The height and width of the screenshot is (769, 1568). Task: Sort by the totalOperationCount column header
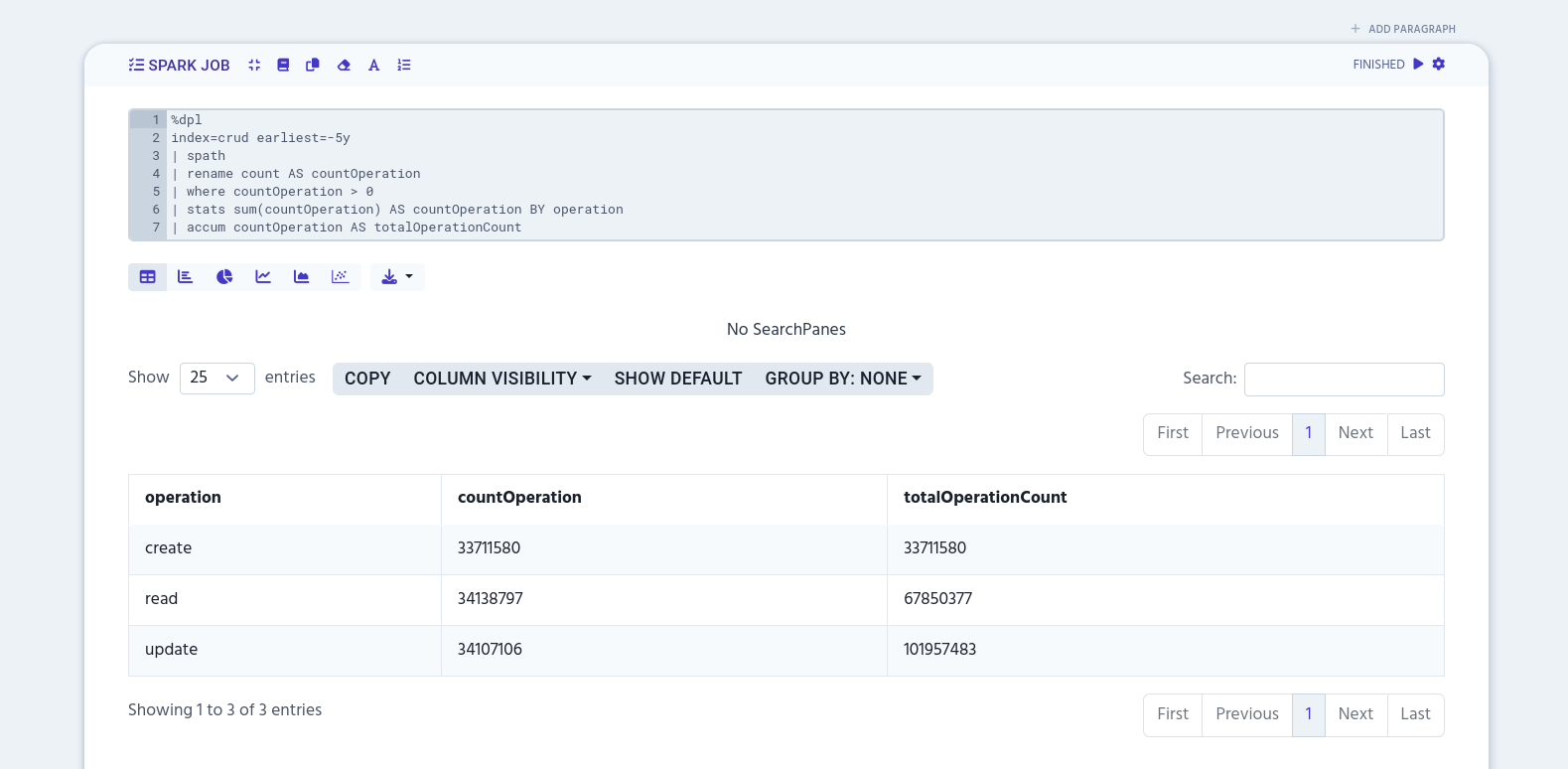point(1166,498)
